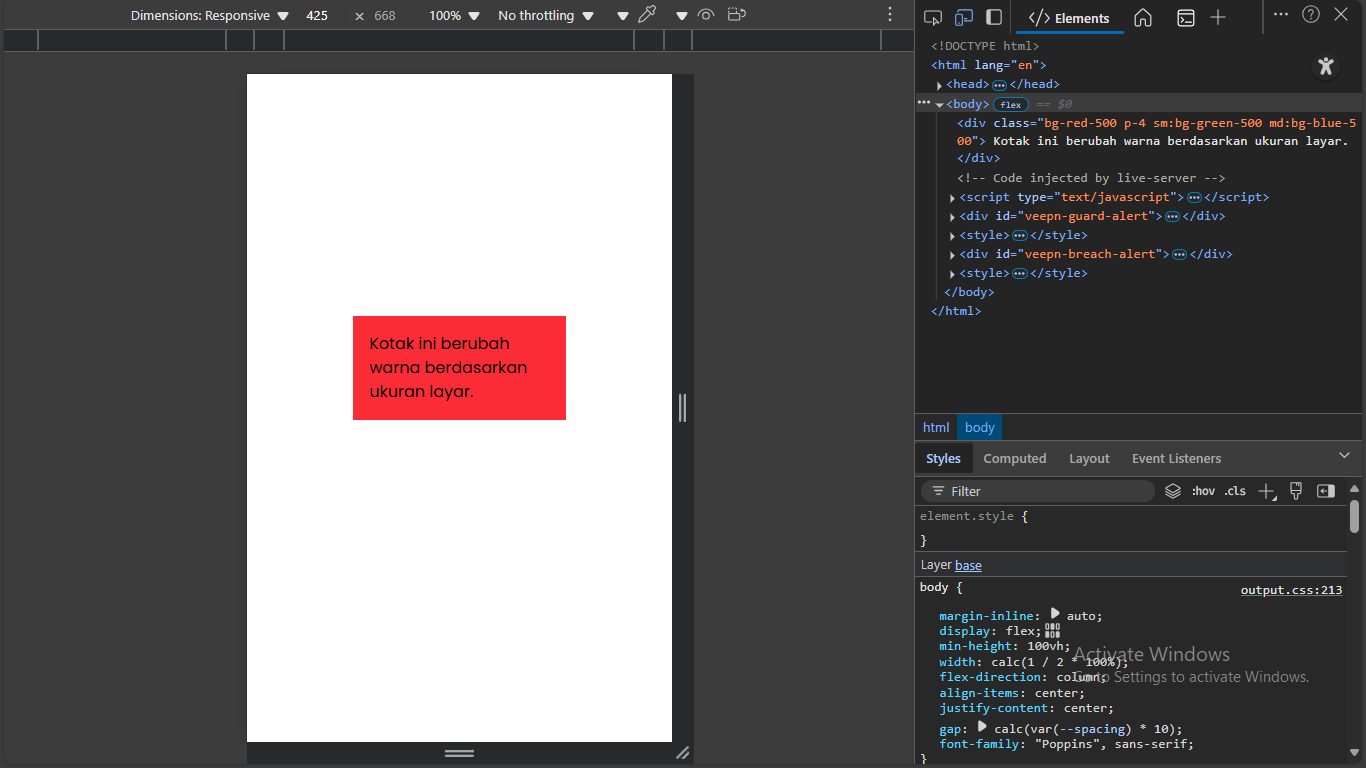1366x768 pixels.
Task: Open the base layer link
Action: (968, 566)
